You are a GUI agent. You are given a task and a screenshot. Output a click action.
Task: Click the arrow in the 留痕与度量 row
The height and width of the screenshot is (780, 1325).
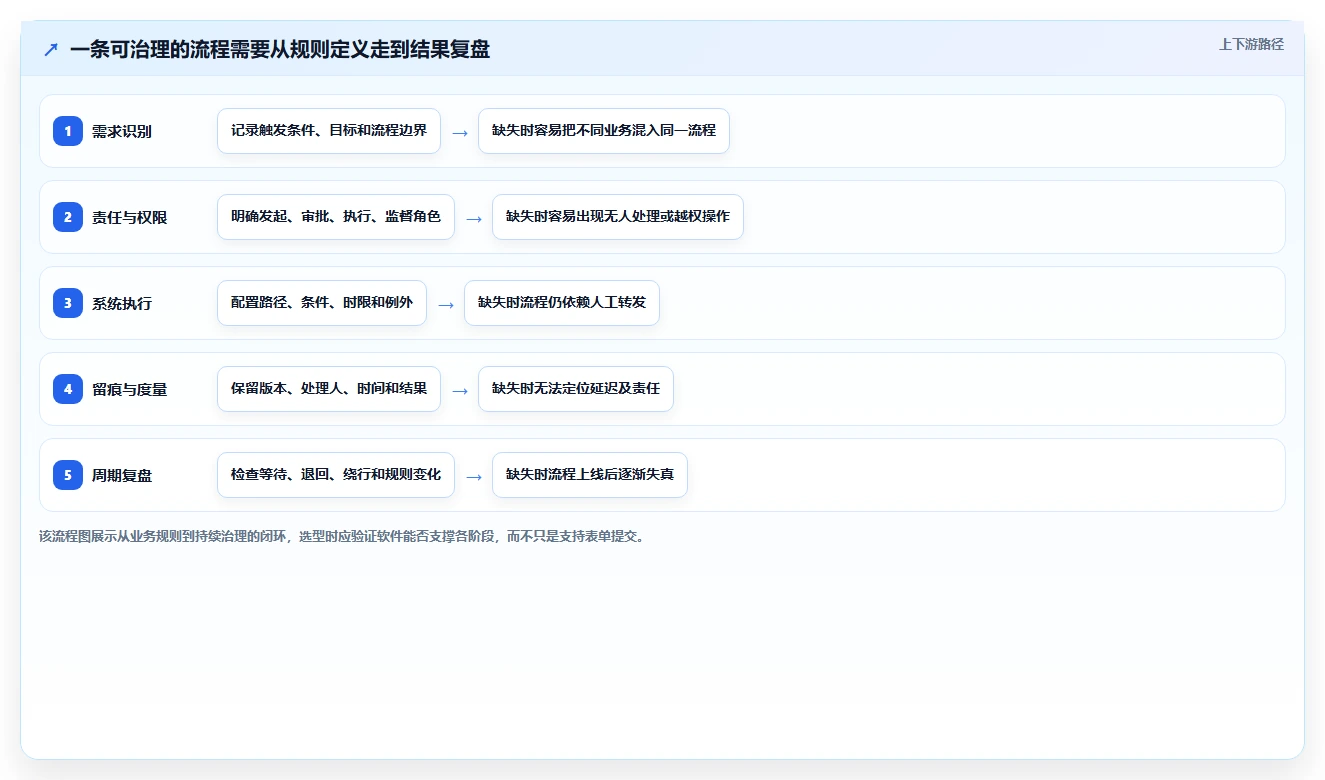click(460, 390)
